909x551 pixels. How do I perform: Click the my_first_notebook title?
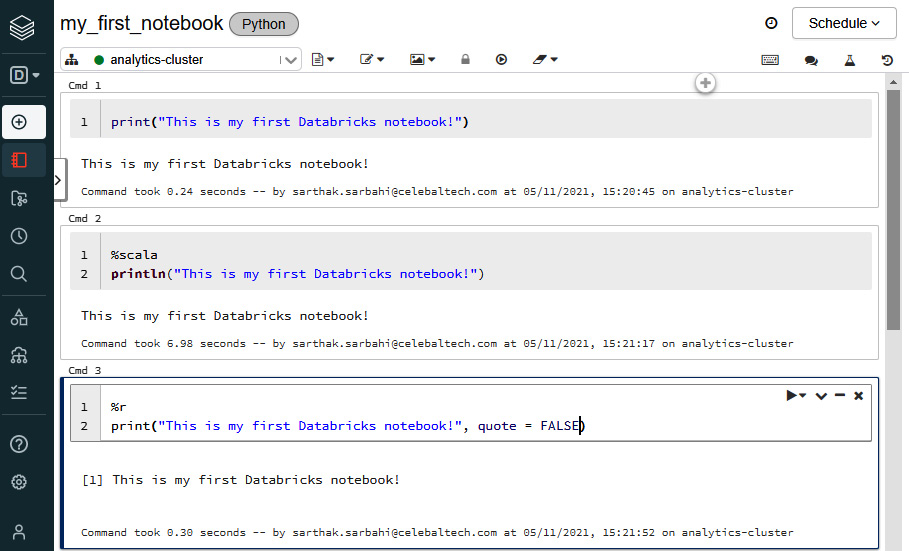(x=141, y=24)
